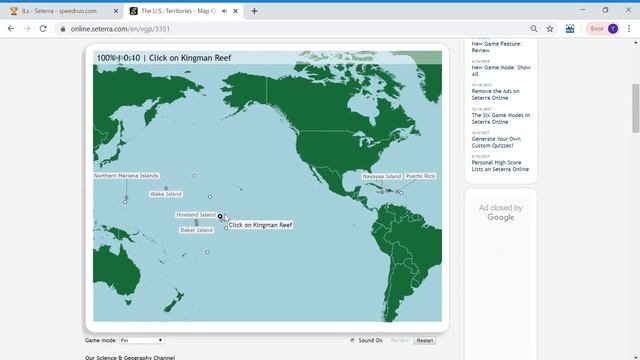Open the New Game Feature: Review article
640x360 pixels.
pyautogui.click(x=497, y=47)
